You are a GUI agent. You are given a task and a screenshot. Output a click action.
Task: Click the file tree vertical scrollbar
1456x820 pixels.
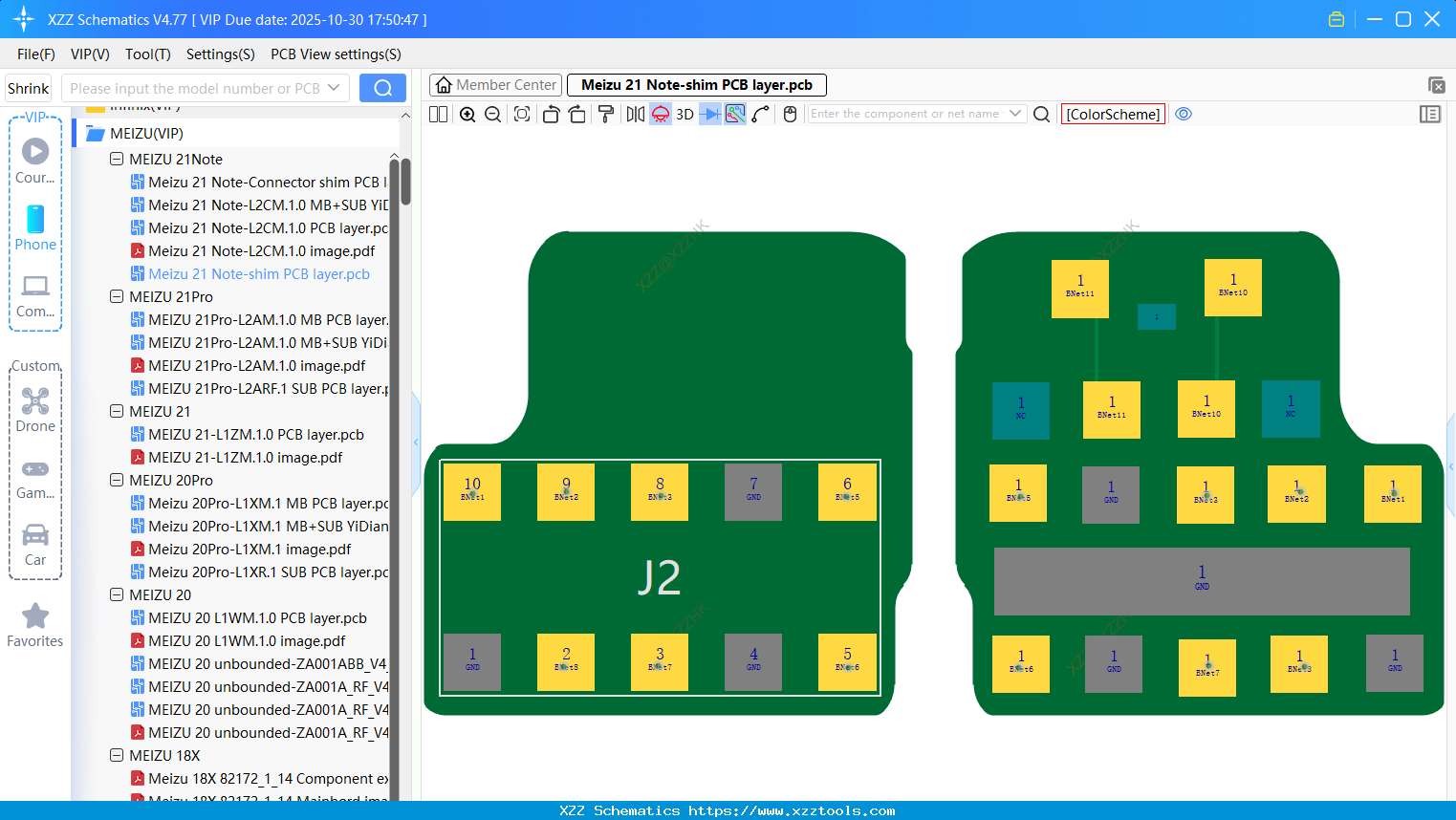[405, 182]
